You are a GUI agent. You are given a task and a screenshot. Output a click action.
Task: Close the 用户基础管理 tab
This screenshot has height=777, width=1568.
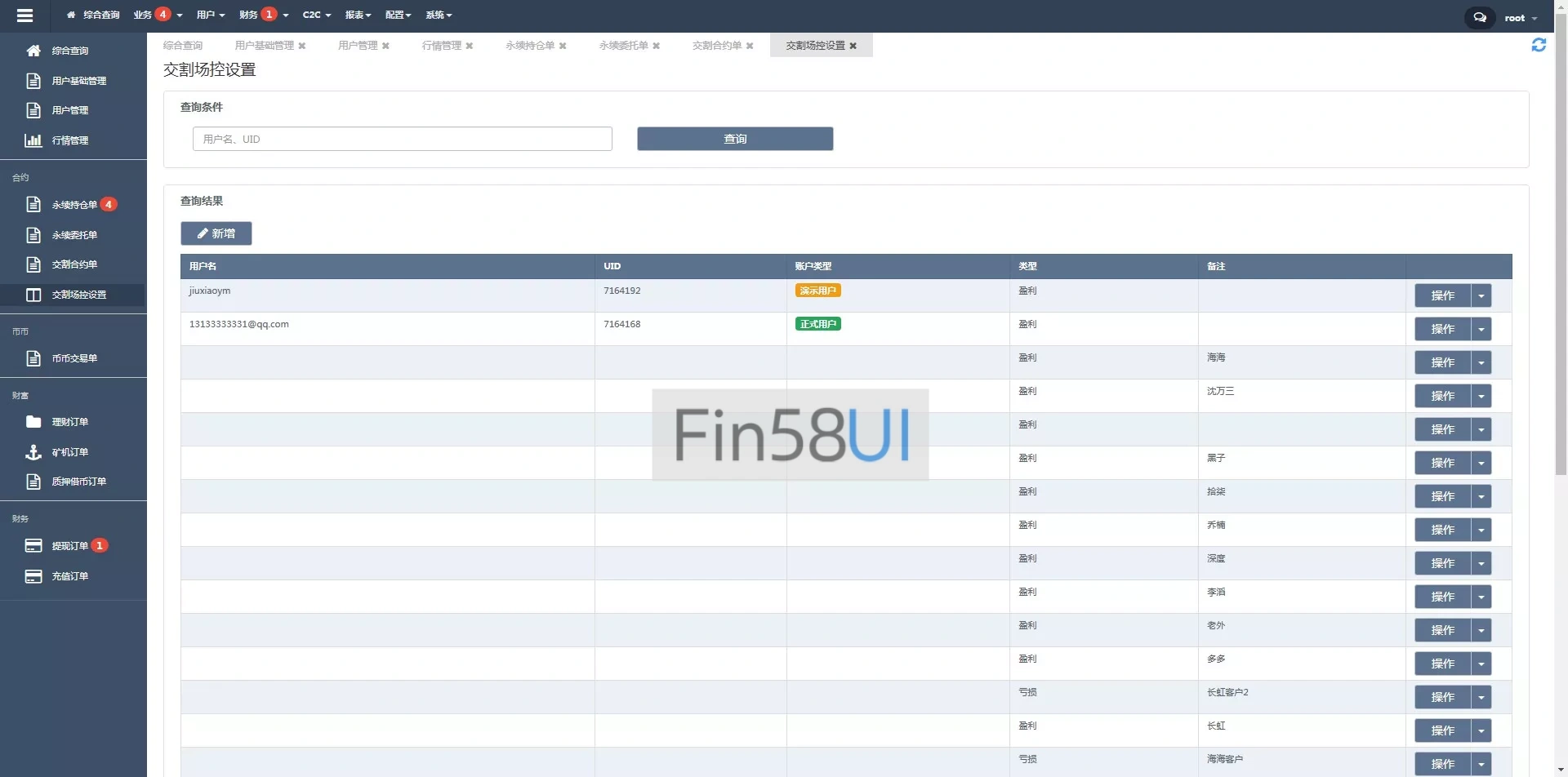302,46
